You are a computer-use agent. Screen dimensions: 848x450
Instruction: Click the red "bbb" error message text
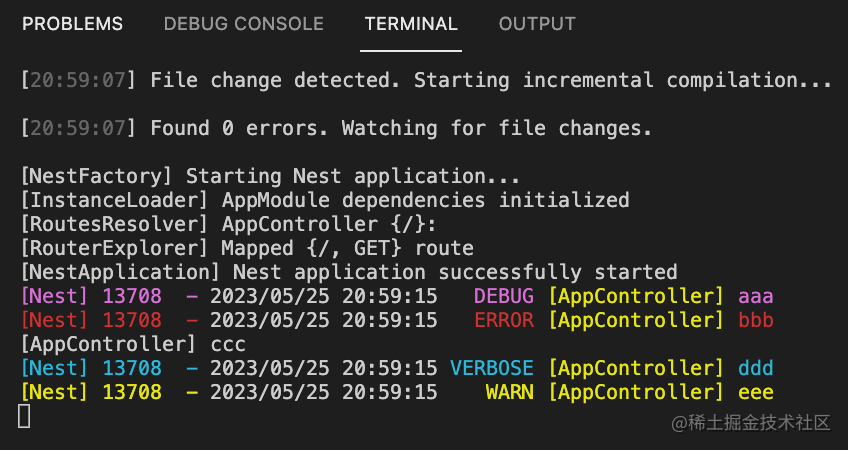(x=755, y=320)
